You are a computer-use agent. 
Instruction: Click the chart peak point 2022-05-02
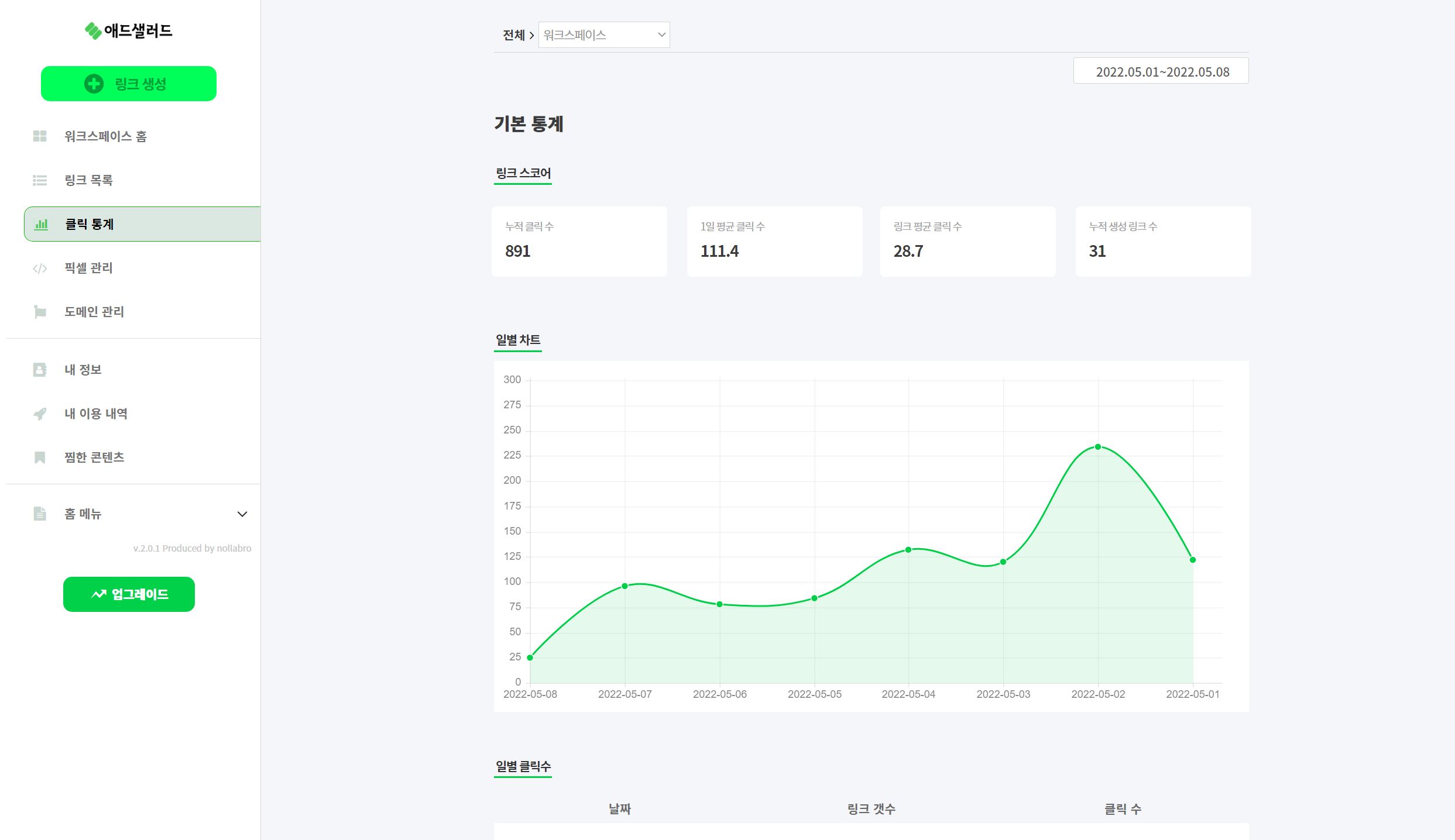tap(1098, 447)
